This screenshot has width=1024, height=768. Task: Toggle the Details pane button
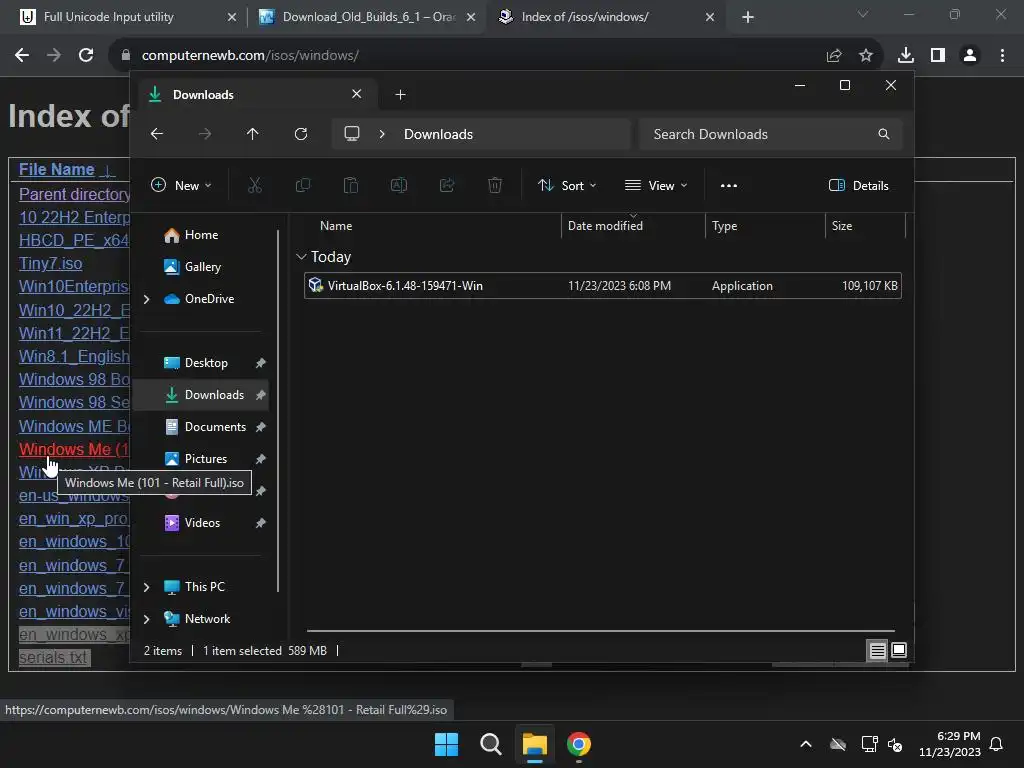tap(858, 185)
